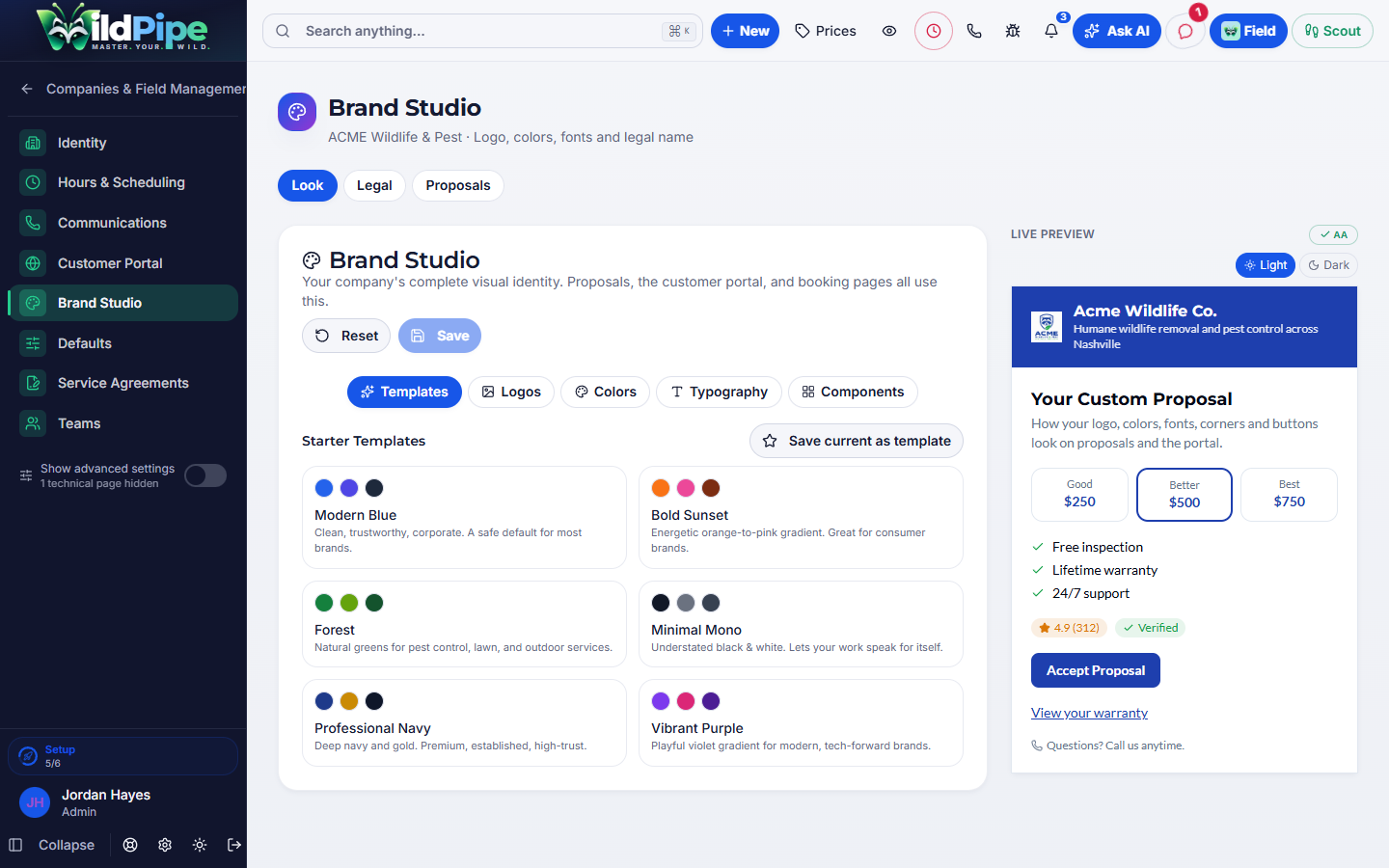Switch to the Legal tab
Viewport: 1389px width, 868px height.
click(x=374, y=185)
